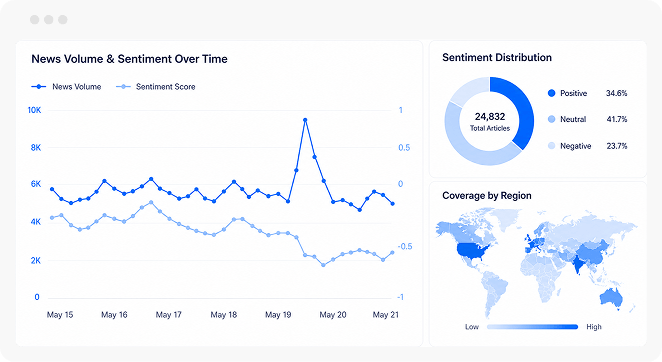This screenshot has width=662, height=362.
Task: Click the 41.7% Neutral percentage
Action: (617, 119)
